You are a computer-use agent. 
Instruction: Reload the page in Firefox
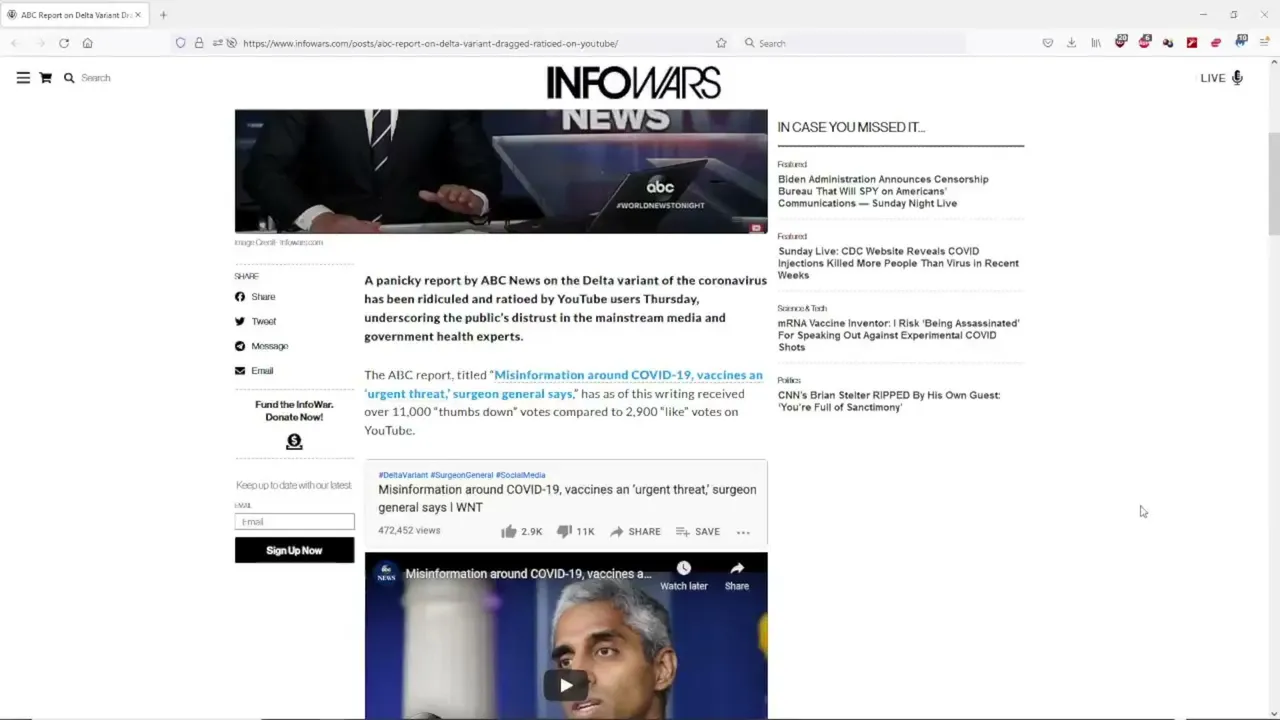click(64, 43)
